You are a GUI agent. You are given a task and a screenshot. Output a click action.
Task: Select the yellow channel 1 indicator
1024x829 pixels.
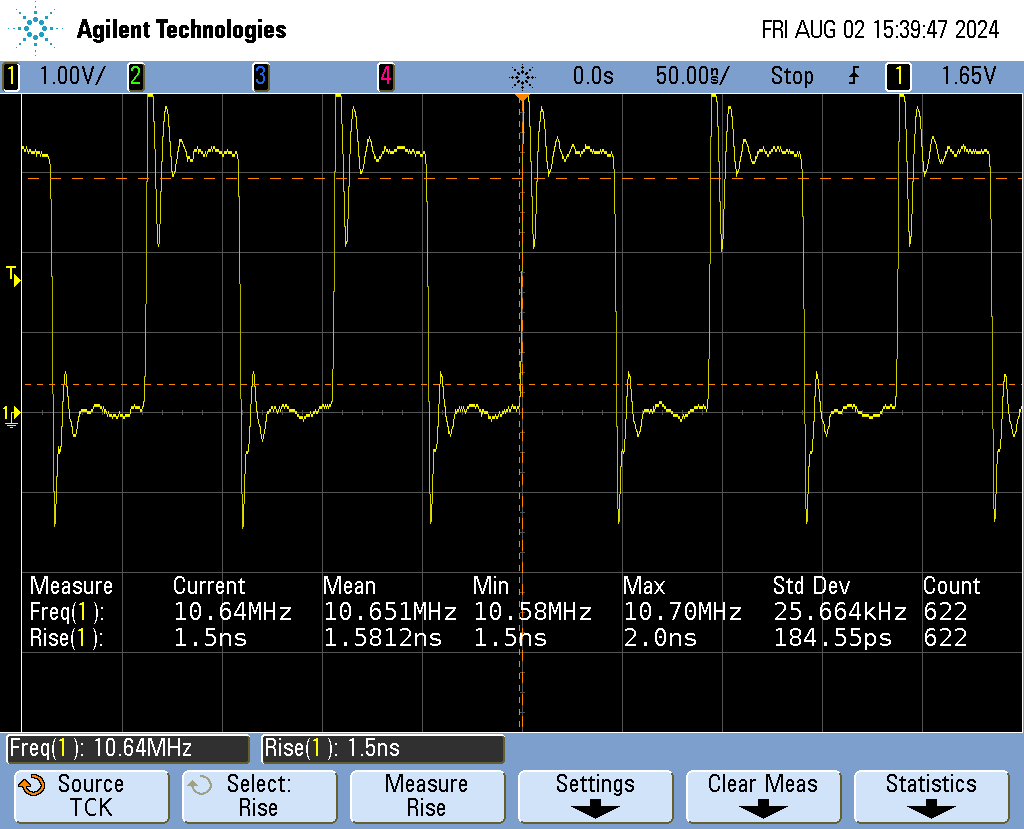point(11,76)
